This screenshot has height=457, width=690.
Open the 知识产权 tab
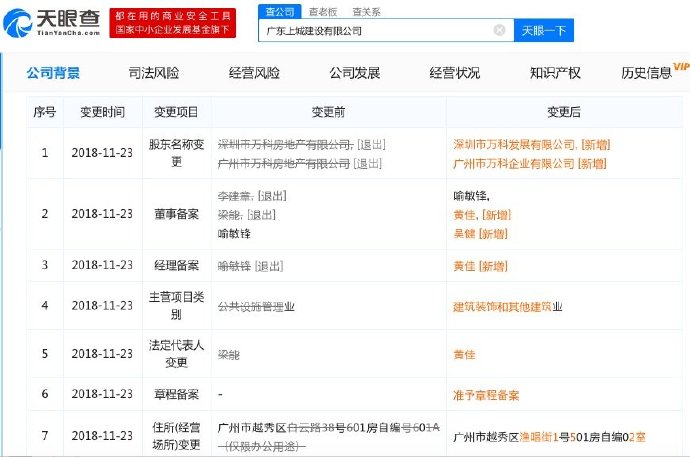coord(554,73)
